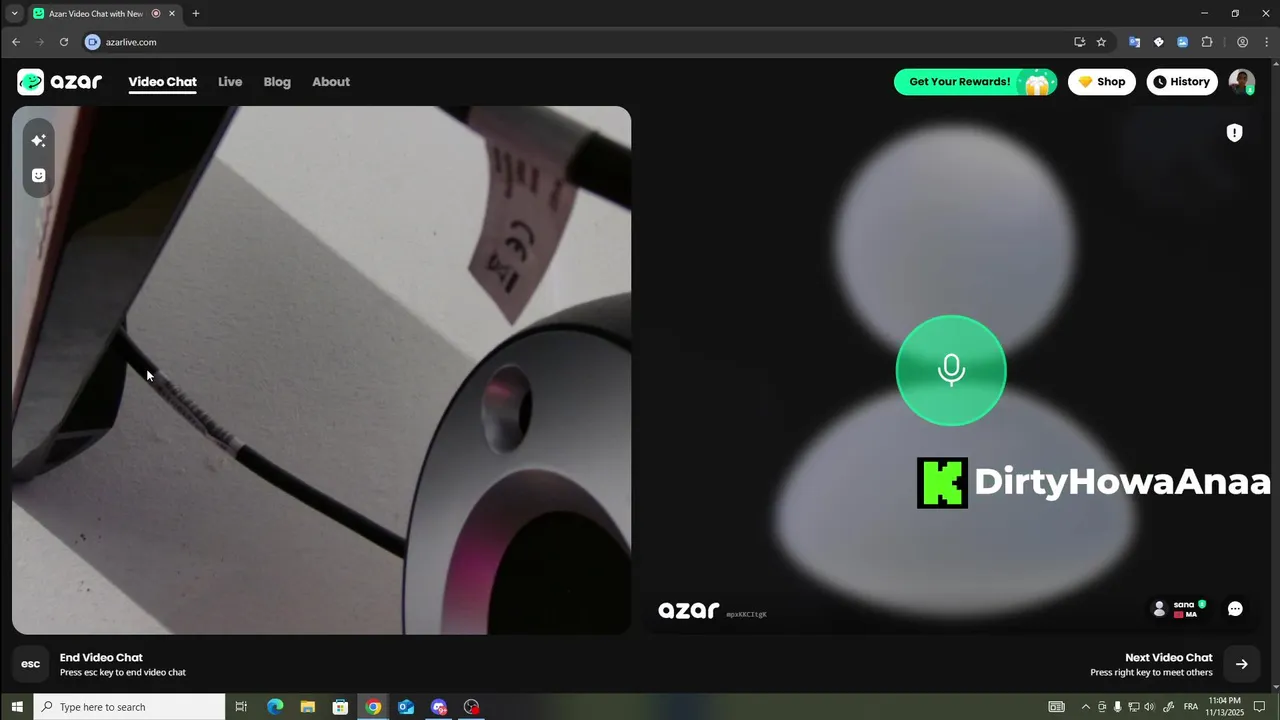Select the Azar: Video Chat browser tab
The width and height of the screenshot is (1280, 720).
[104, 13]
